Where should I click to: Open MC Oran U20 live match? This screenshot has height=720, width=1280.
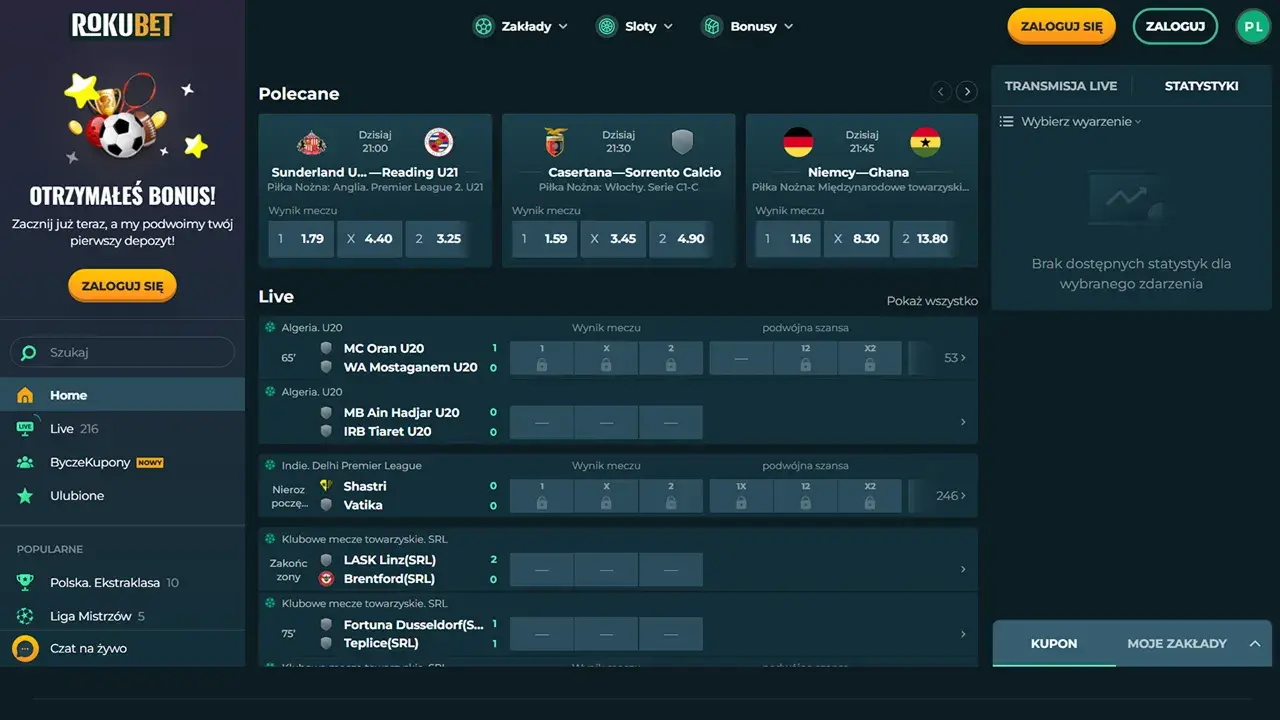point(384,349)
